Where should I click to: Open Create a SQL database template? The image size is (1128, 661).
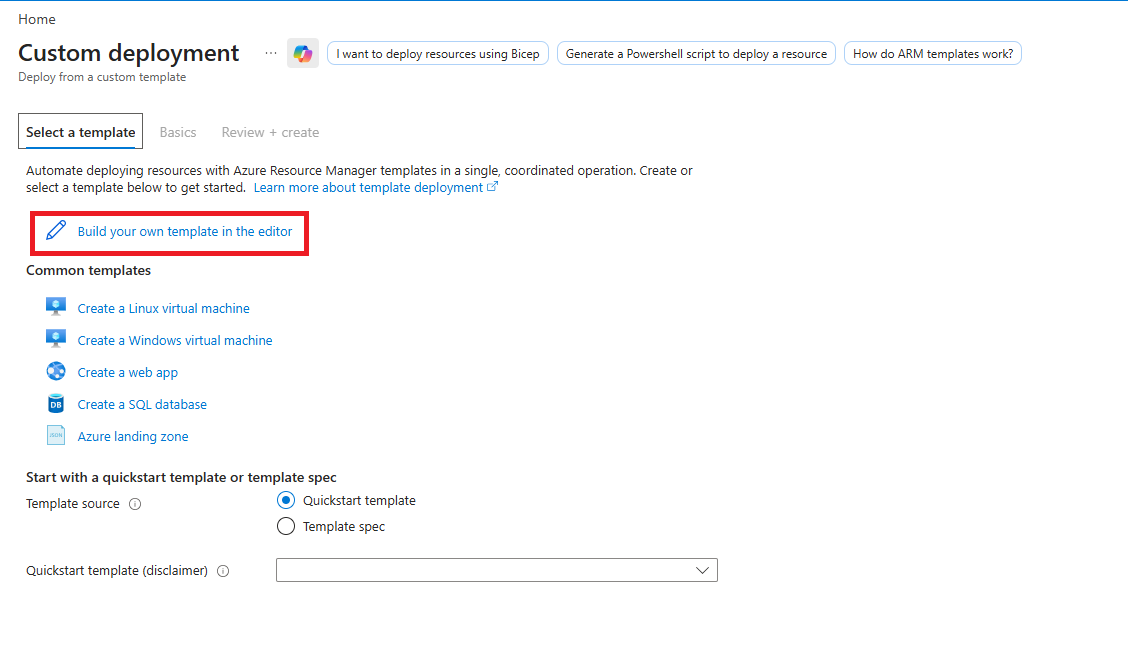click(x=142, y=404)
